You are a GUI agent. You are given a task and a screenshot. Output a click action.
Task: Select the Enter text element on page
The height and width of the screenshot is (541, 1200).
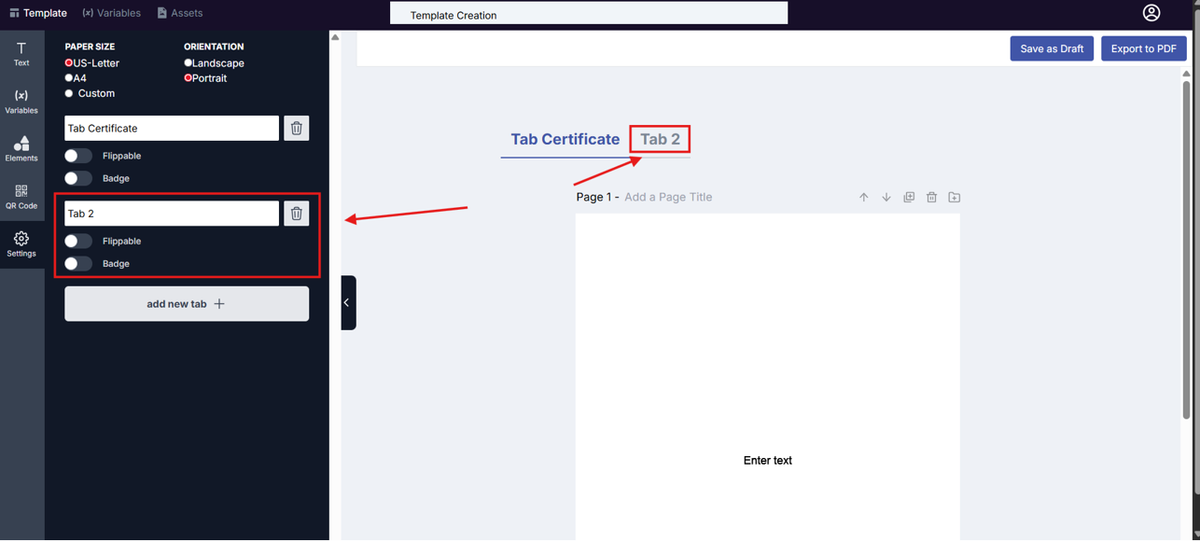point(768,460)
